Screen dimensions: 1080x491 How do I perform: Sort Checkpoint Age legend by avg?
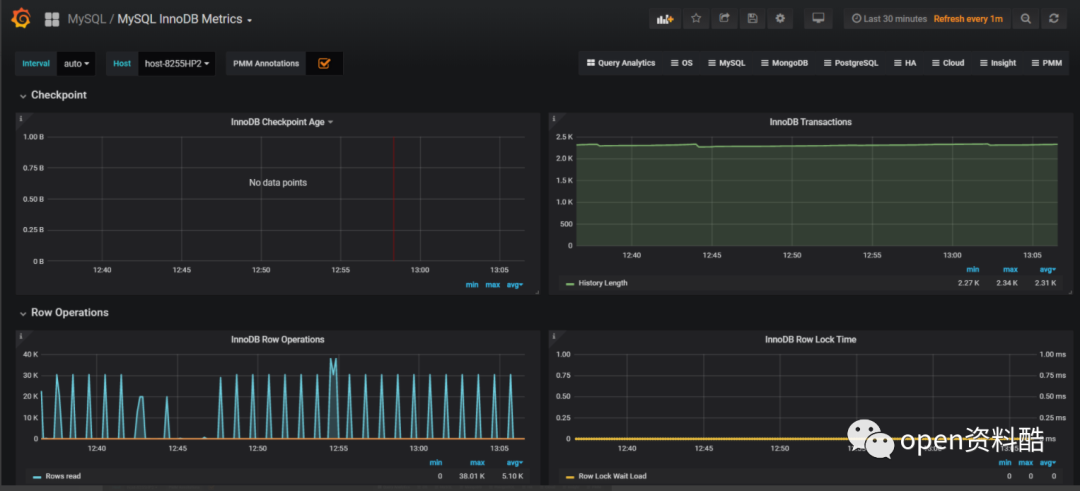click(514, 285)
